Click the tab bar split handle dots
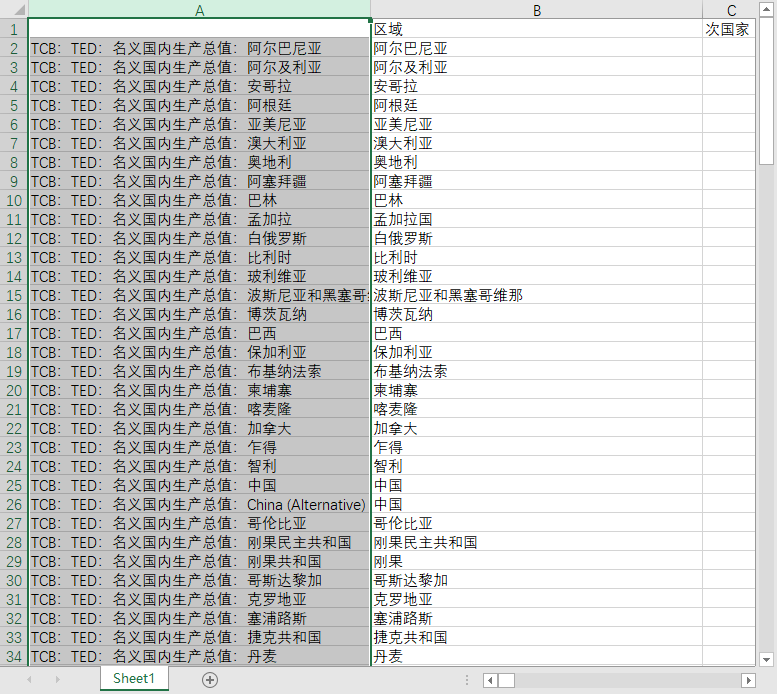 [467, 680]
